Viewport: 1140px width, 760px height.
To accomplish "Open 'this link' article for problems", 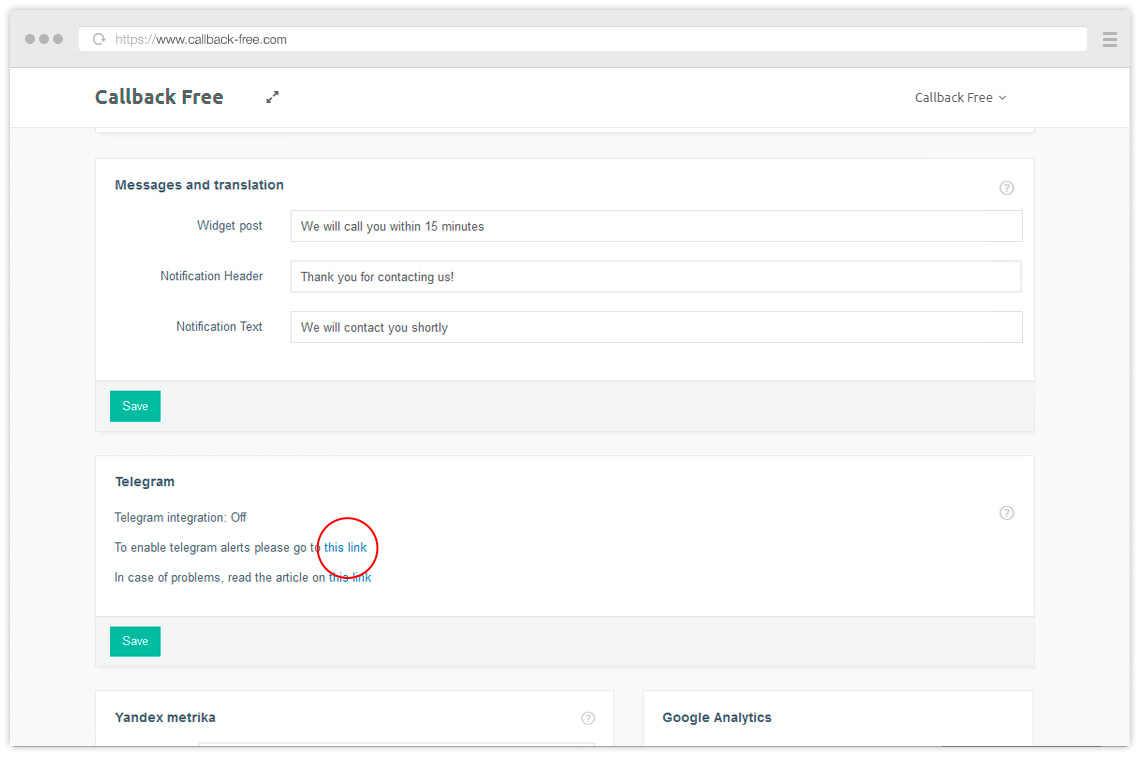I will tap(350, 577).
